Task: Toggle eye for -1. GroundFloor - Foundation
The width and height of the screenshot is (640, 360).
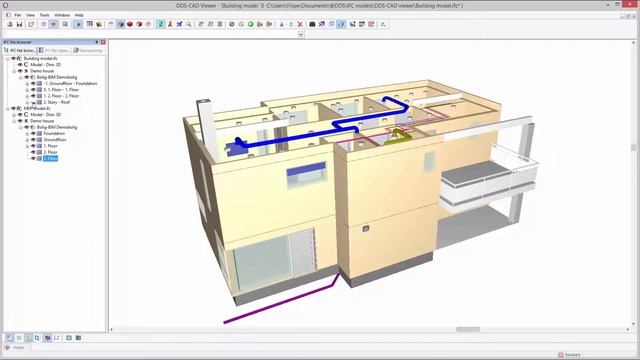Action: coord(33,83)
